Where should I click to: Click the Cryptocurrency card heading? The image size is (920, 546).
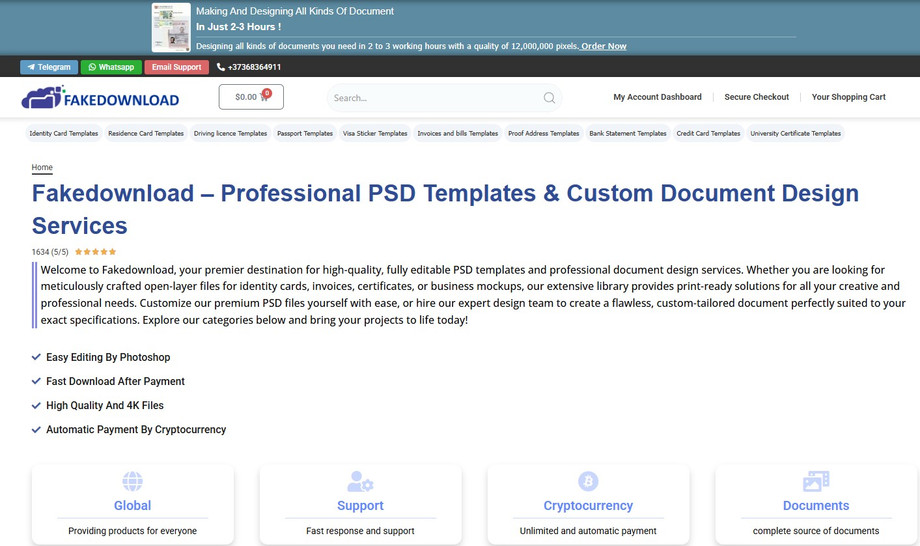click(x=588, y=506)
